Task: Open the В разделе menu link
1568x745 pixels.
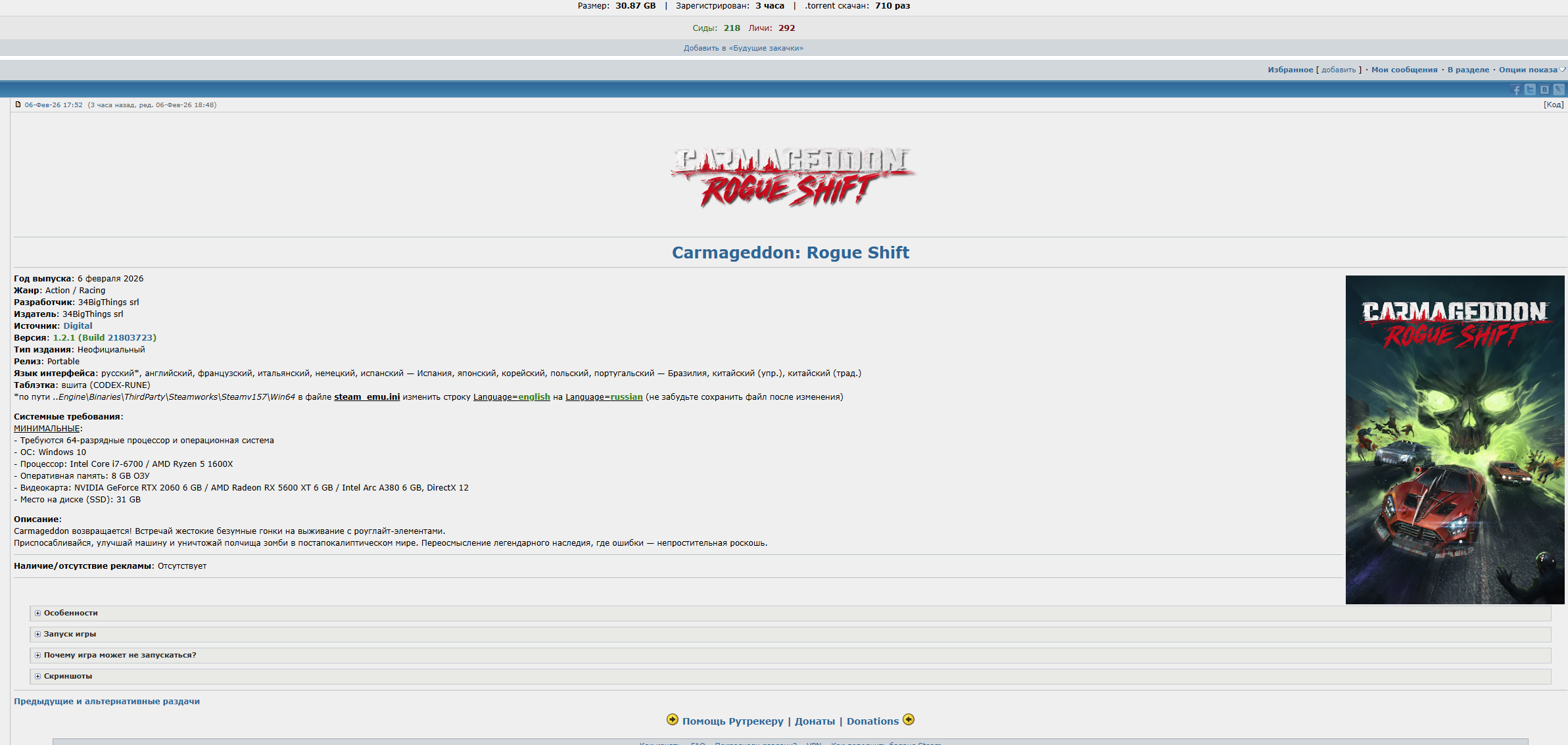Action: [1468, 70]
